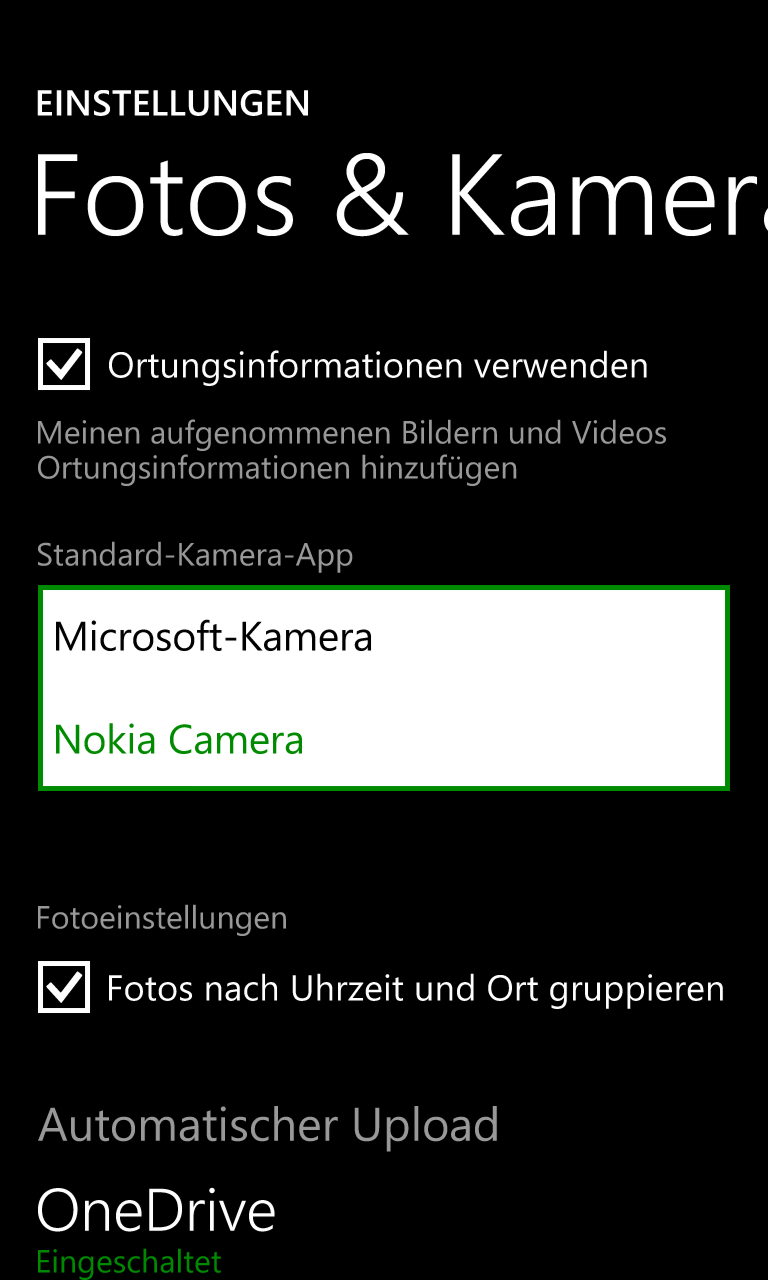Click empty white area right of Microsoft-Kamera
This screenshot has height=1280, width=768.
(548, 637)
